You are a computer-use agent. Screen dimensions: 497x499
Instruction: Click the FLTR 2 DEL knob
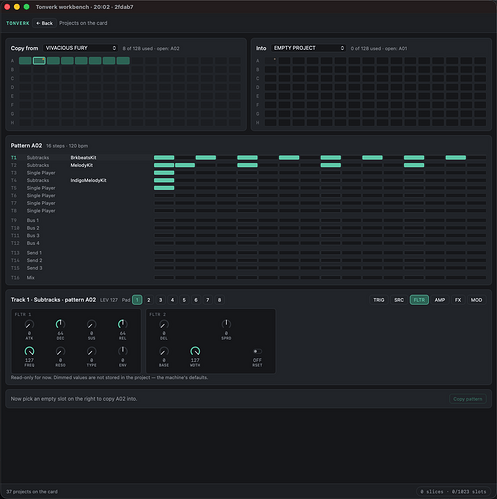click(164, 324)
